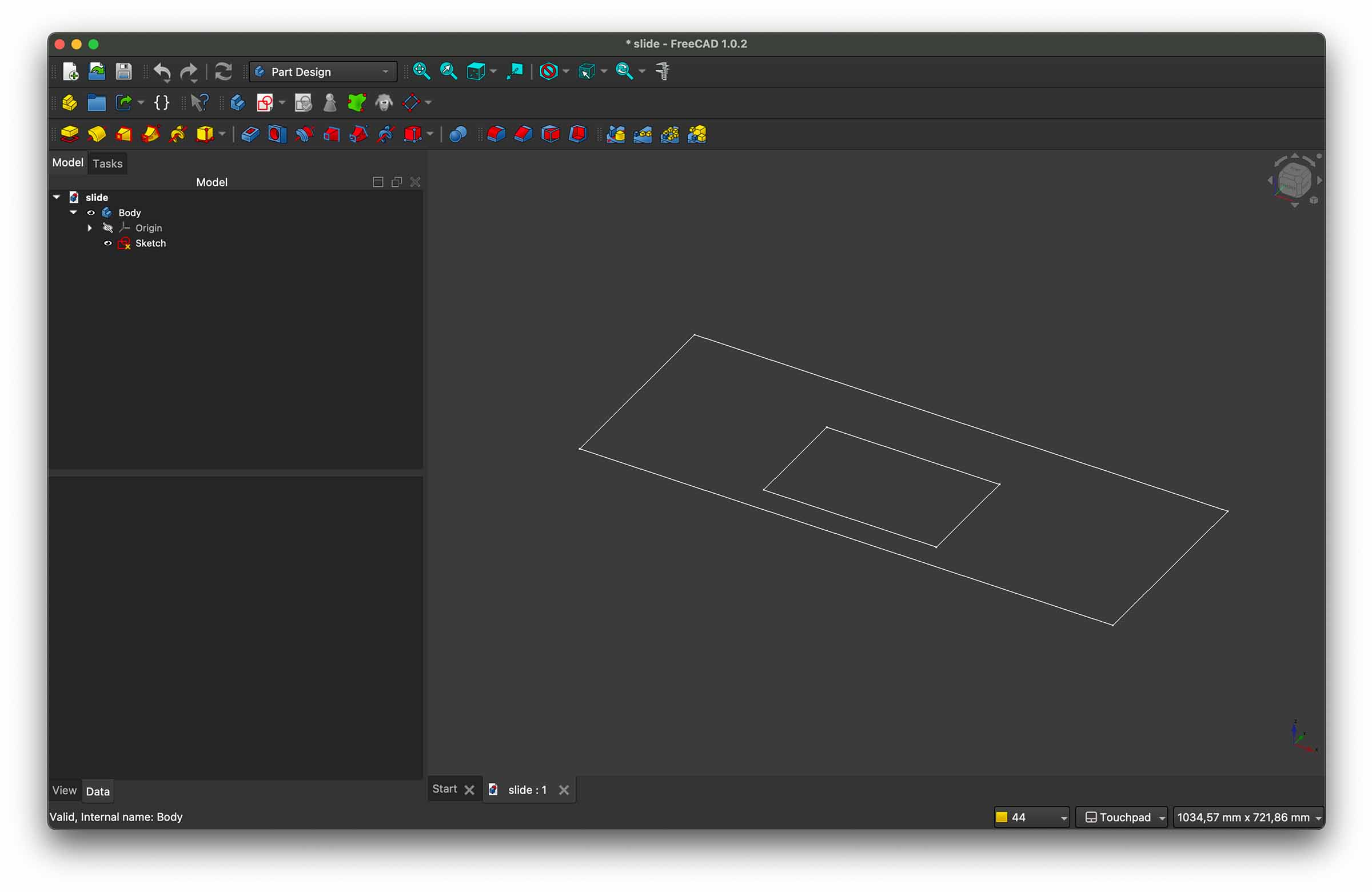Click the Chamfer tool icon
1372x892 pixels.
523,134
